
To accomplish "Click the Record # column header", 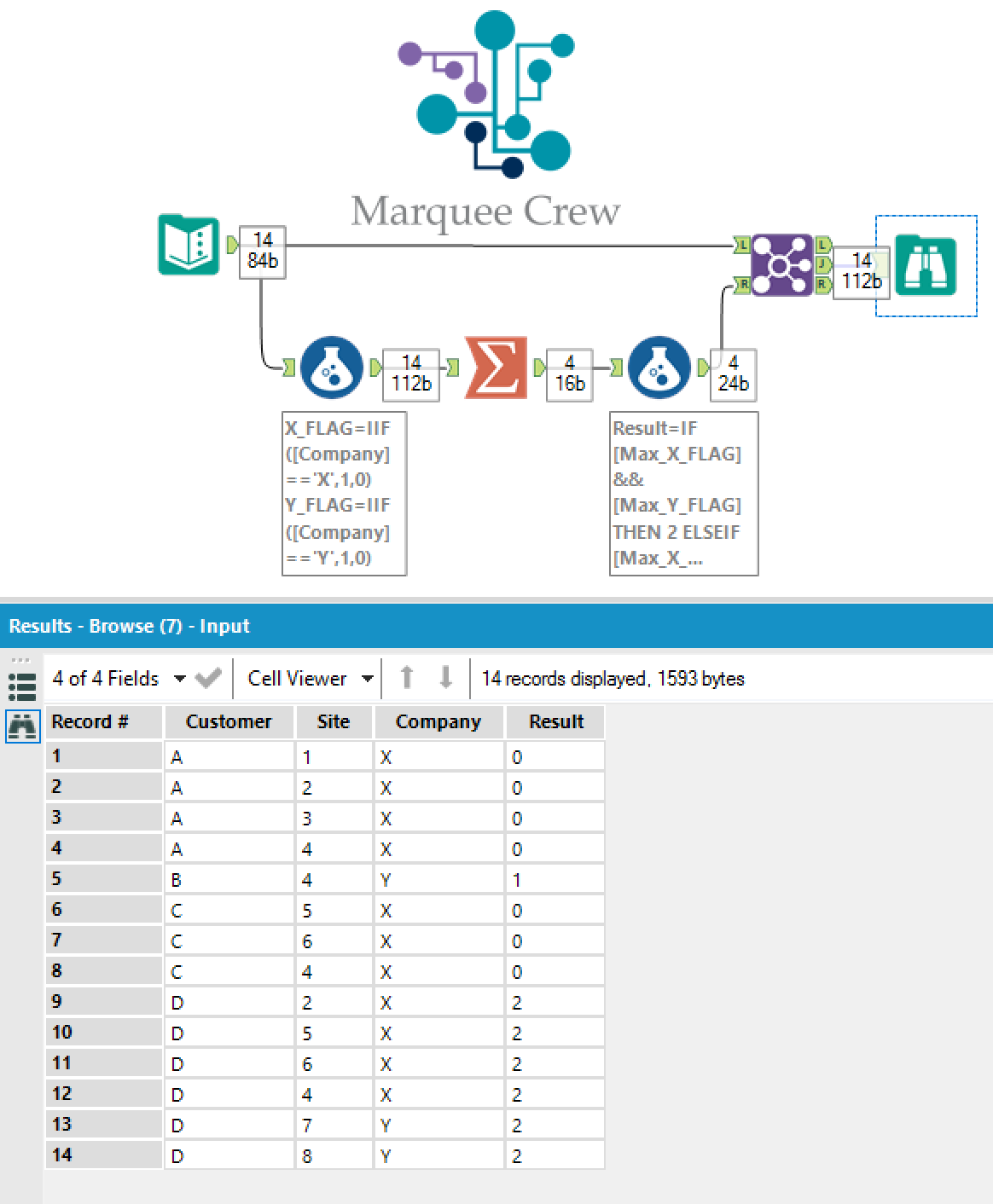I will 103,722.
